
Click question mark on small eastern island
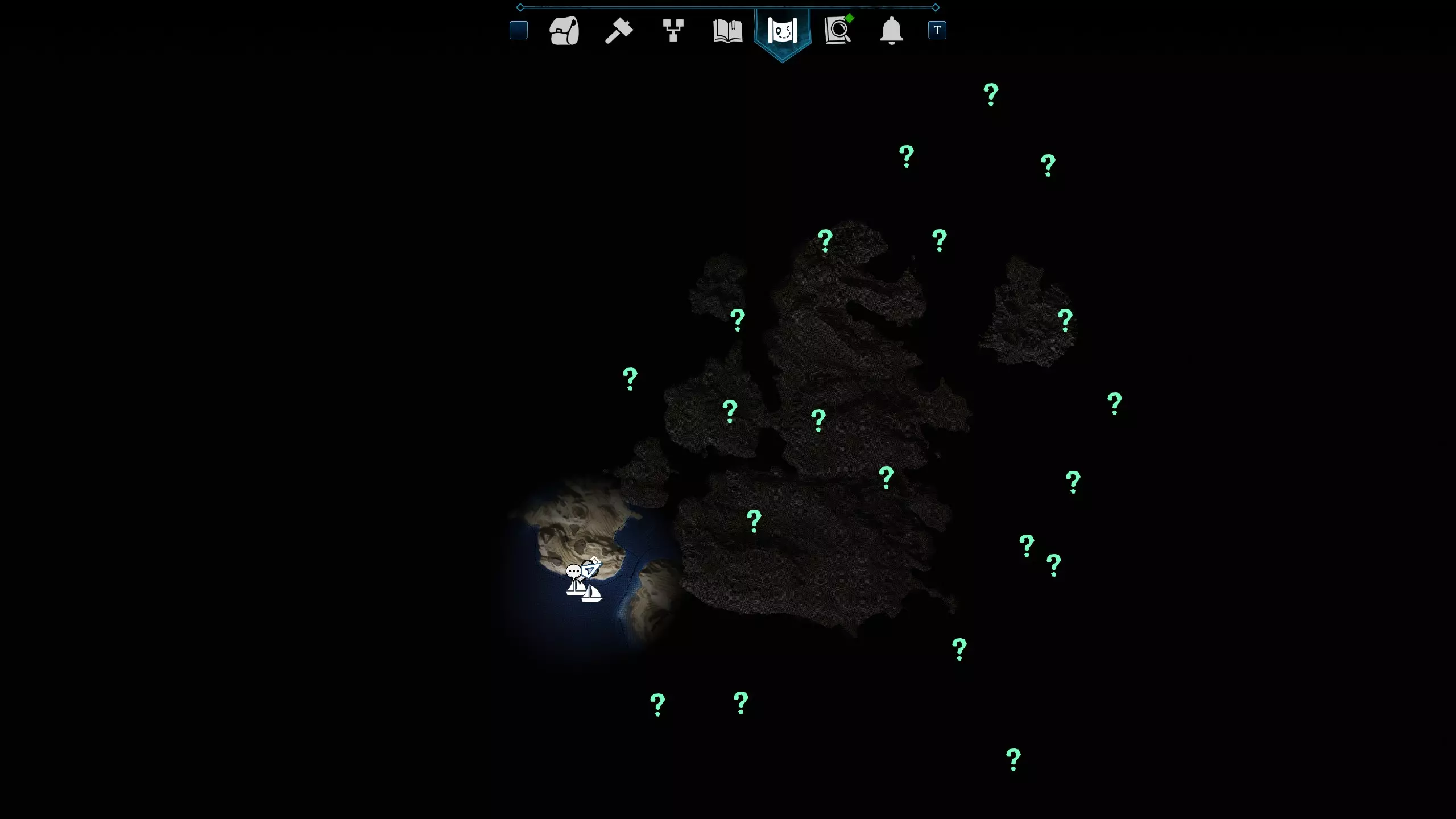(x=1065, y=320)
